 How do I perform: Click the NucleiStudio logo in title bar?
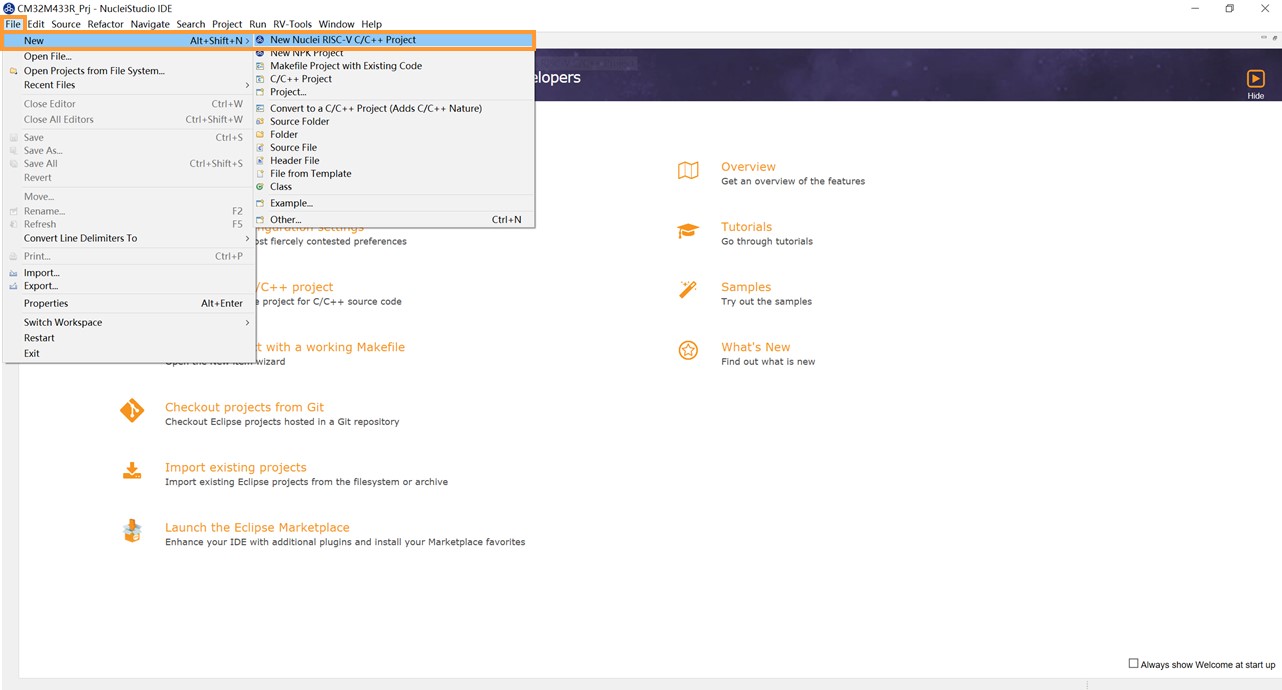point(9,8)
